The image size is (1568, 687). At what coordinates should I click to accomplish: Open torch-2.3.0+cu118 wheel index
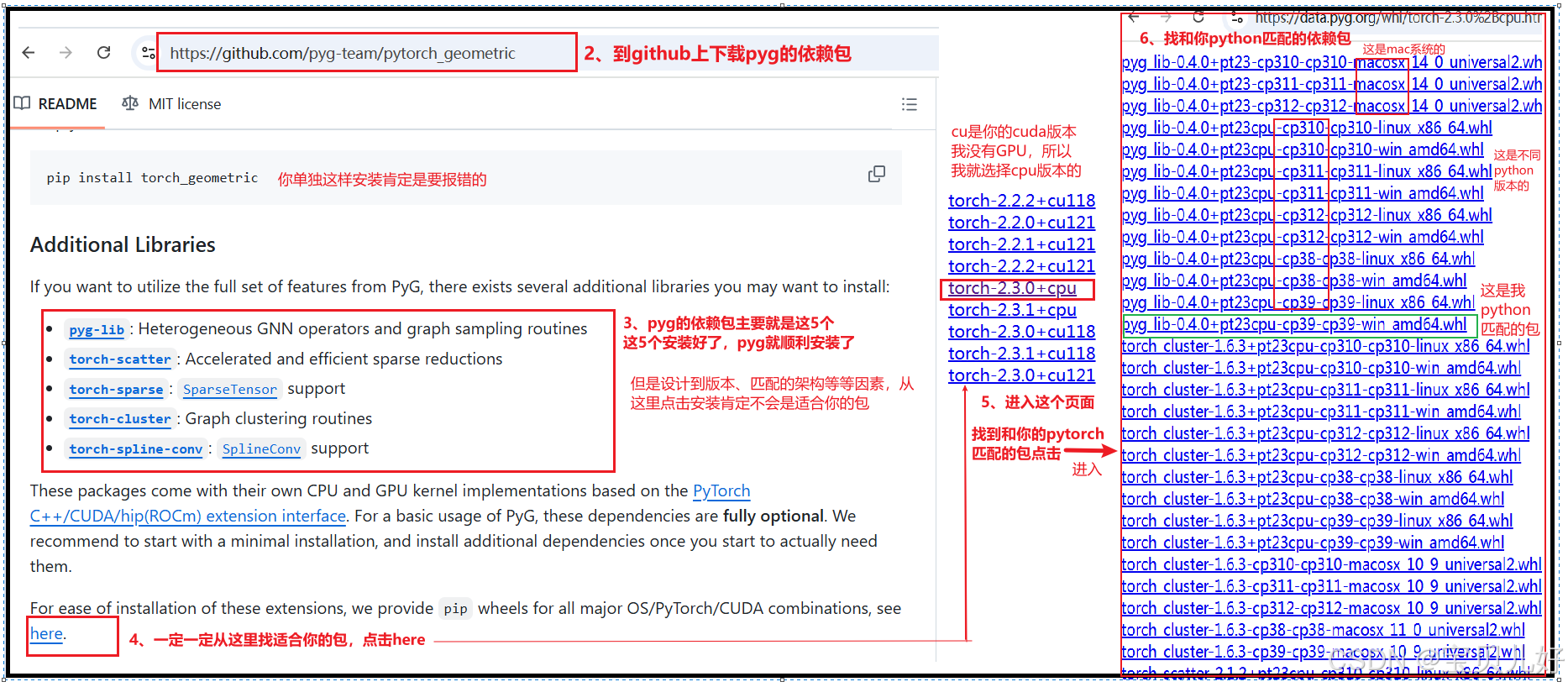(x=1021, y=332)
